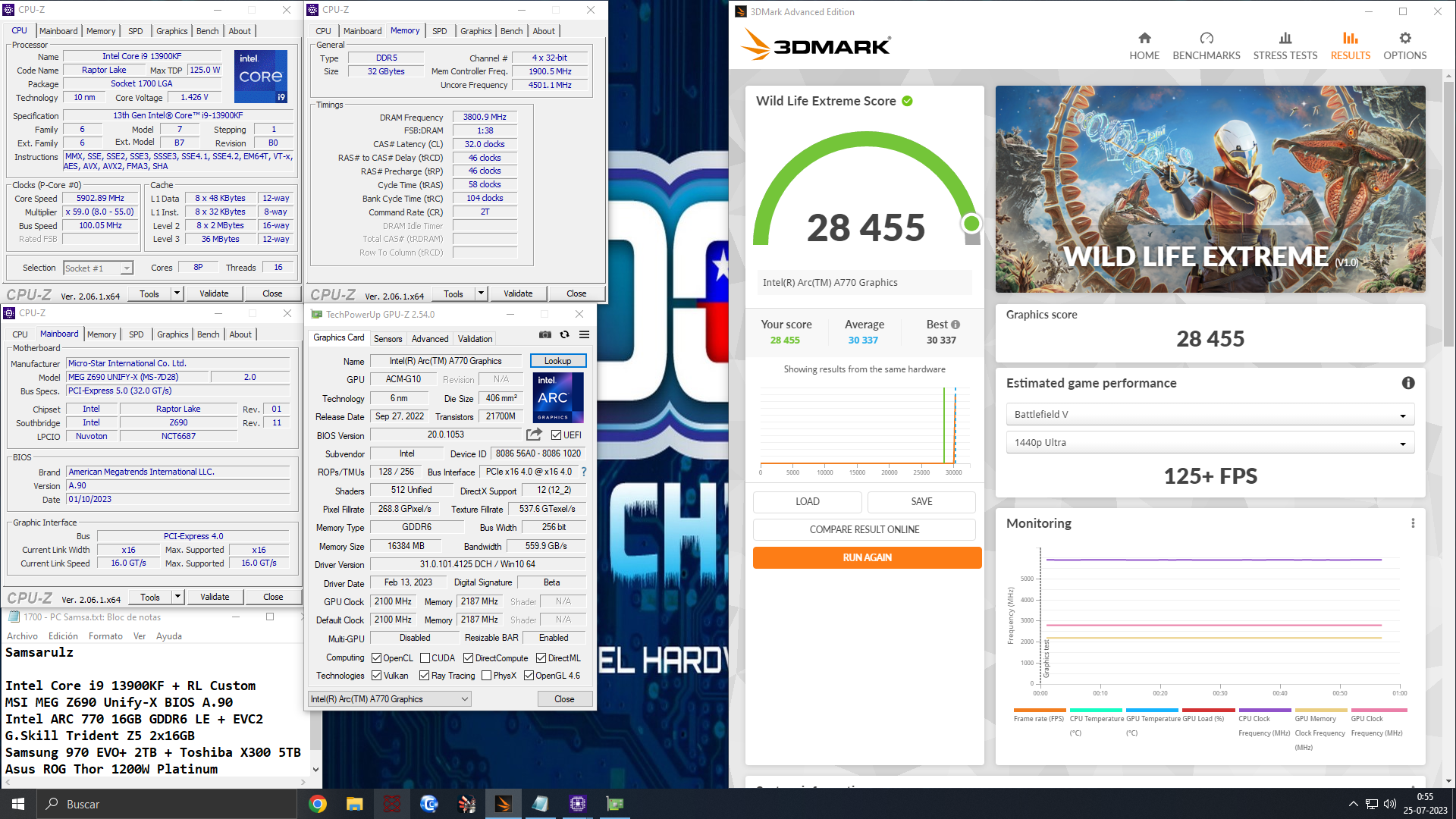
Task: Click volume icon in system tray
Action: tap(1390, 804)
